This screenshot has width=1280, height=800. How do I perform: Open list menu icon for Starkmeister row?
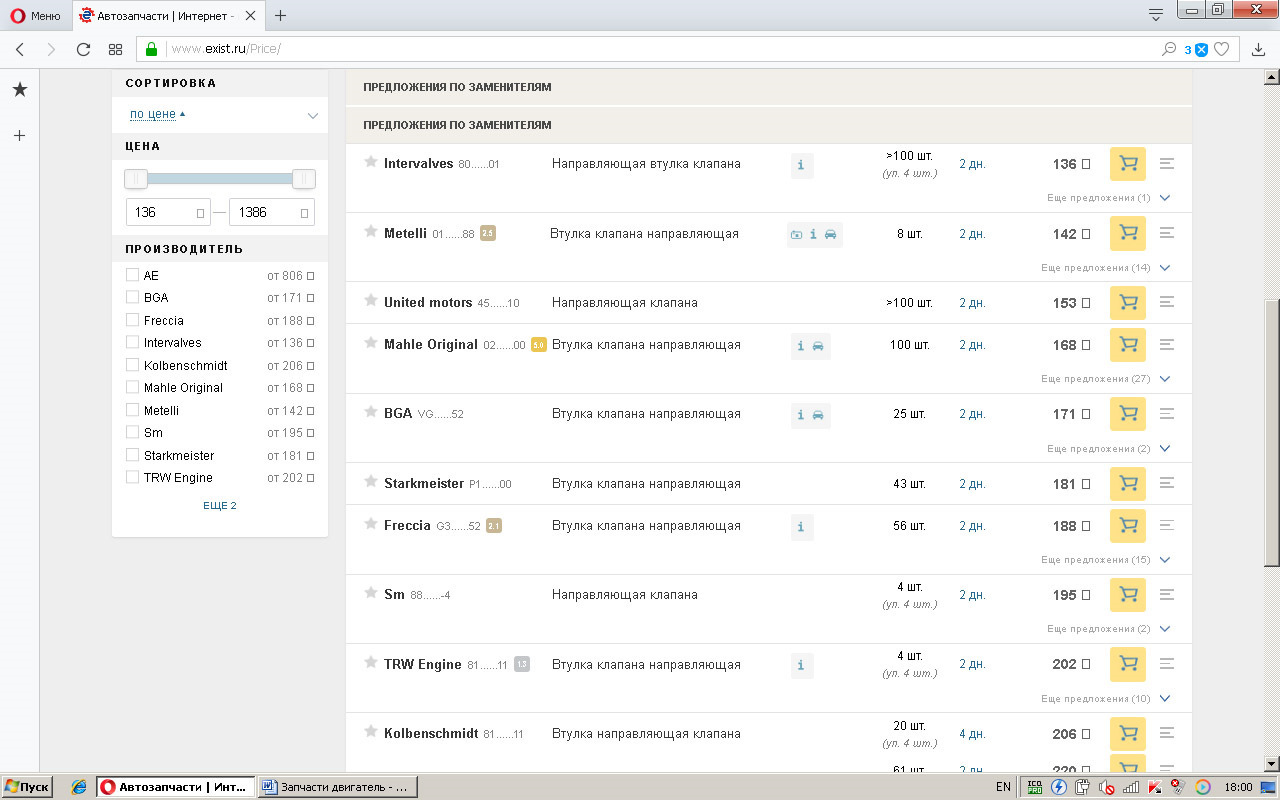point(1166,483)
